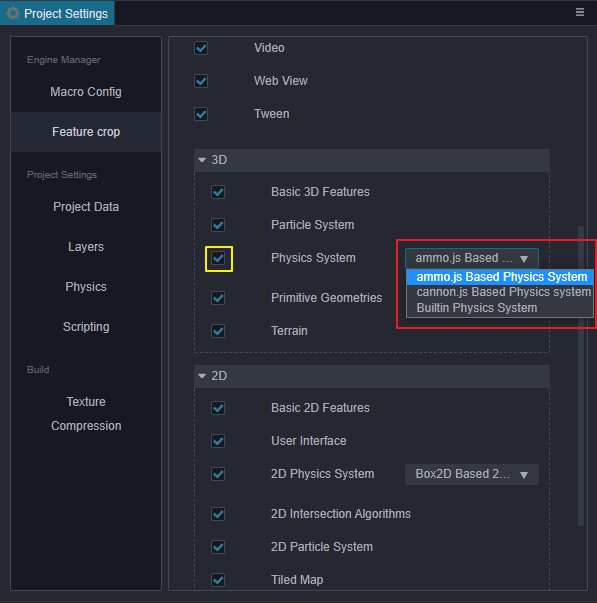Uncheck the Terrain checkbox

pos(218,331)
